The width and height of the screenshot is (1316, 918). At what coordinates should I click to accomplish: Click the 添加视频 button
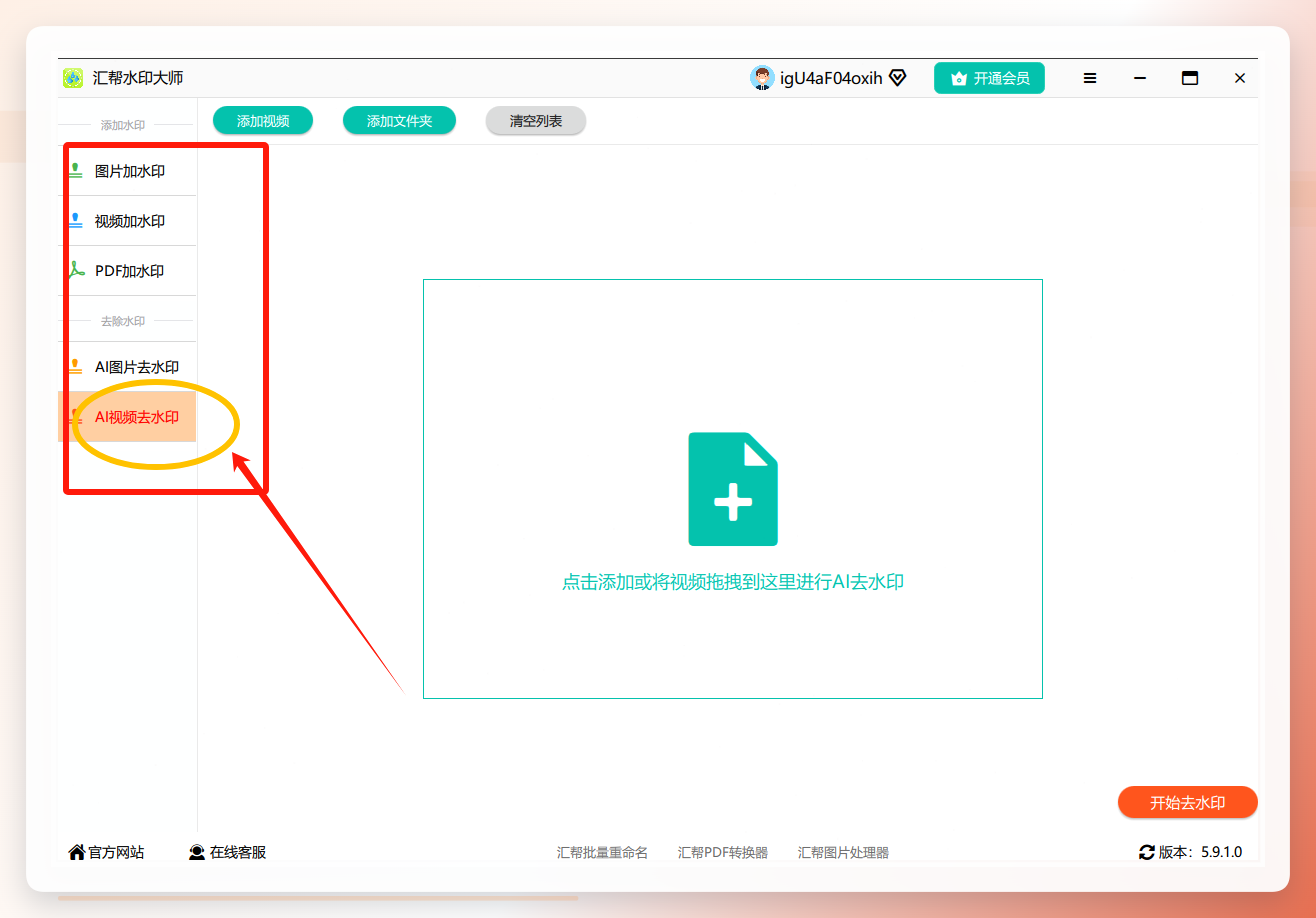click(x=263, y=121)
